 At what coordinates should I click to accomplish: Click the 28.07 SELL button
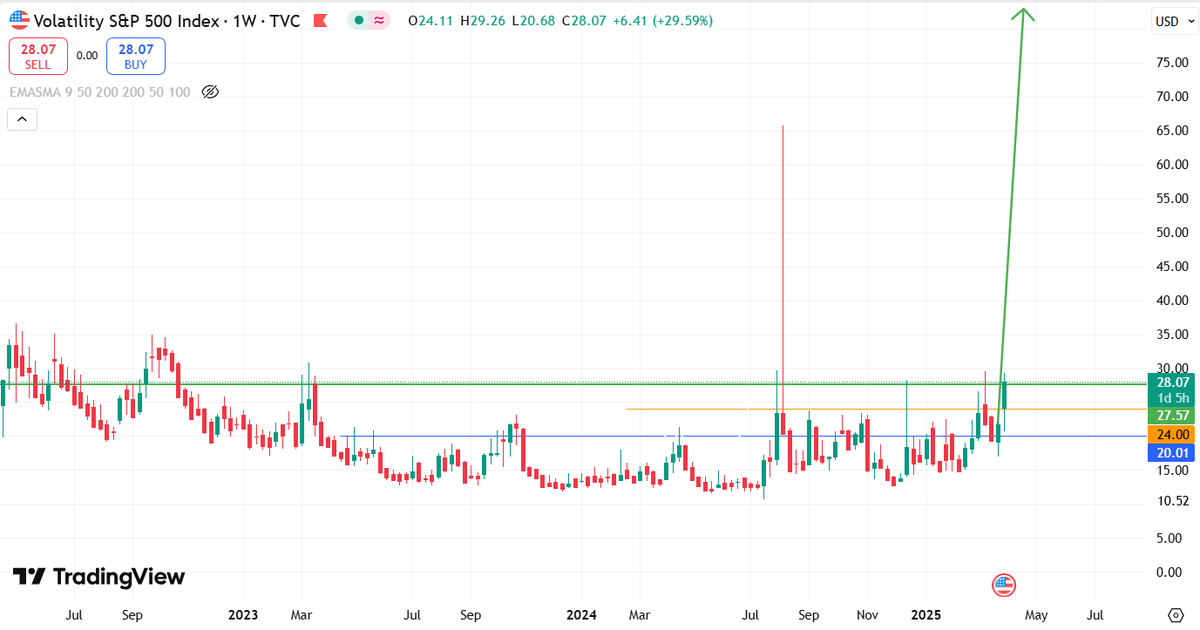point(38,56)
